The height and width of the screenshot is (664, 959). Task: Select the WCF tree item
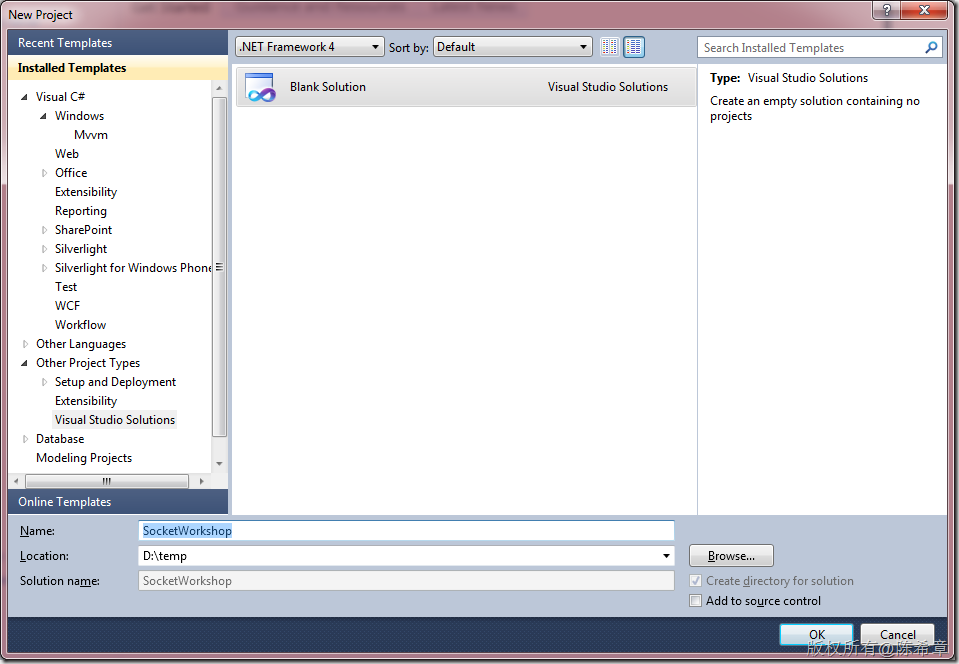click(x=67, y=306)
